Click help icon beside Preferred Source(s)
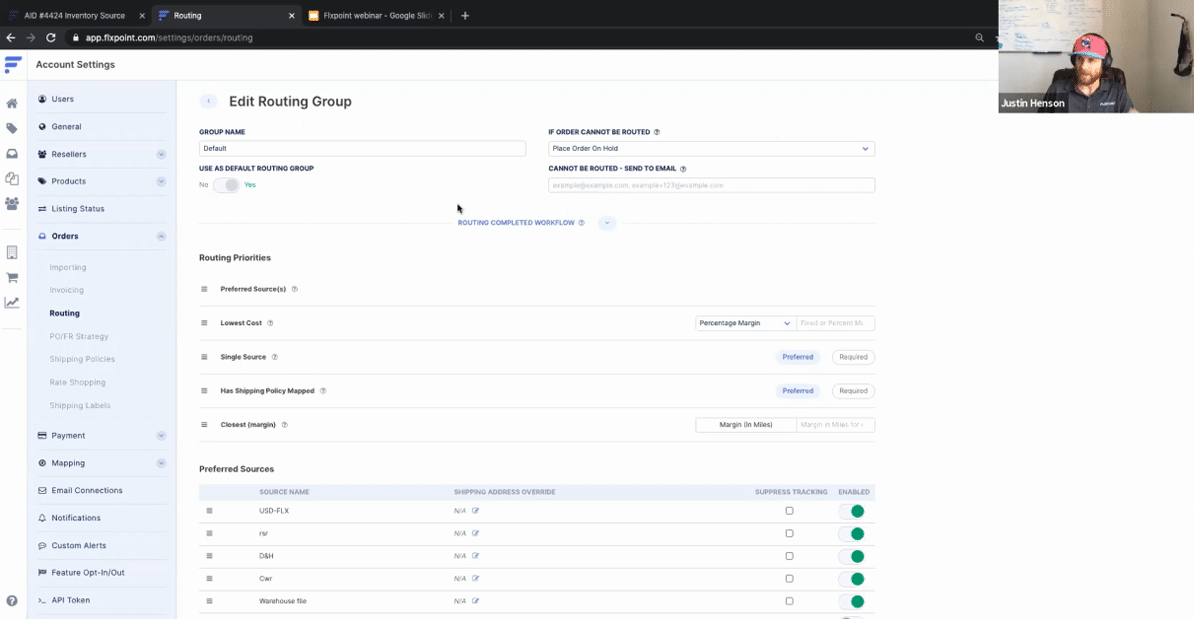The image size is (1194, 619). point(295,289)
